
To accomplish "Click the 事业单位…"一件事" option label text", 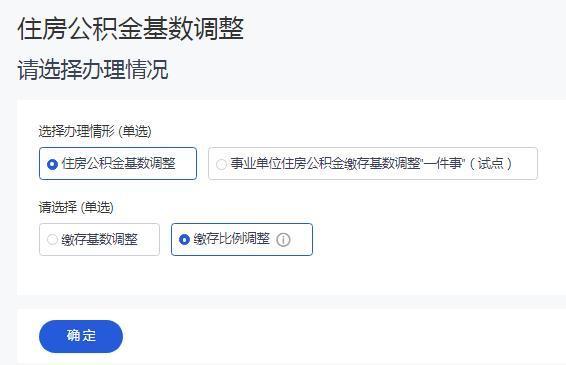I will point(347,164).
